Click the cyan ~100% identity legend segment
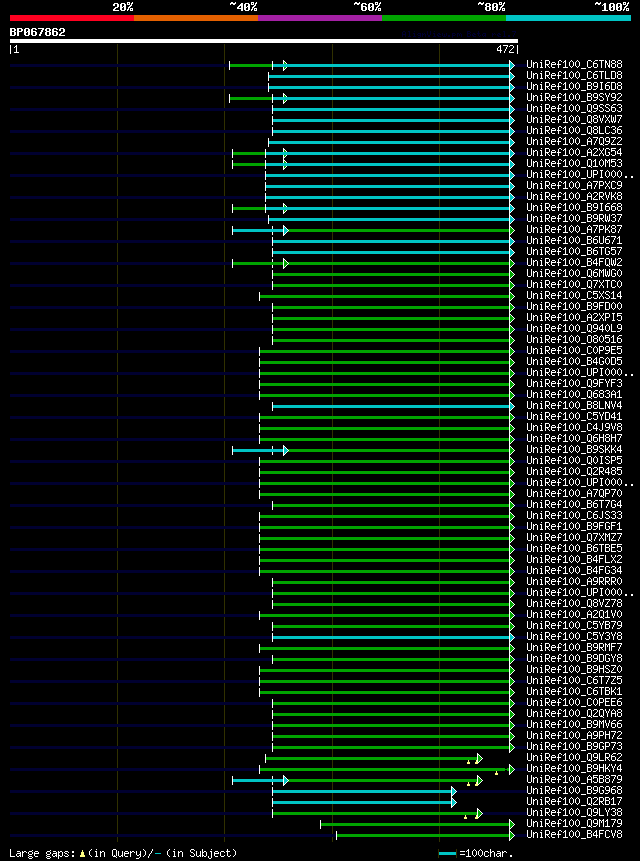This screenshot has height=861, width=640. pyautogui.click(x=568, y=18)
